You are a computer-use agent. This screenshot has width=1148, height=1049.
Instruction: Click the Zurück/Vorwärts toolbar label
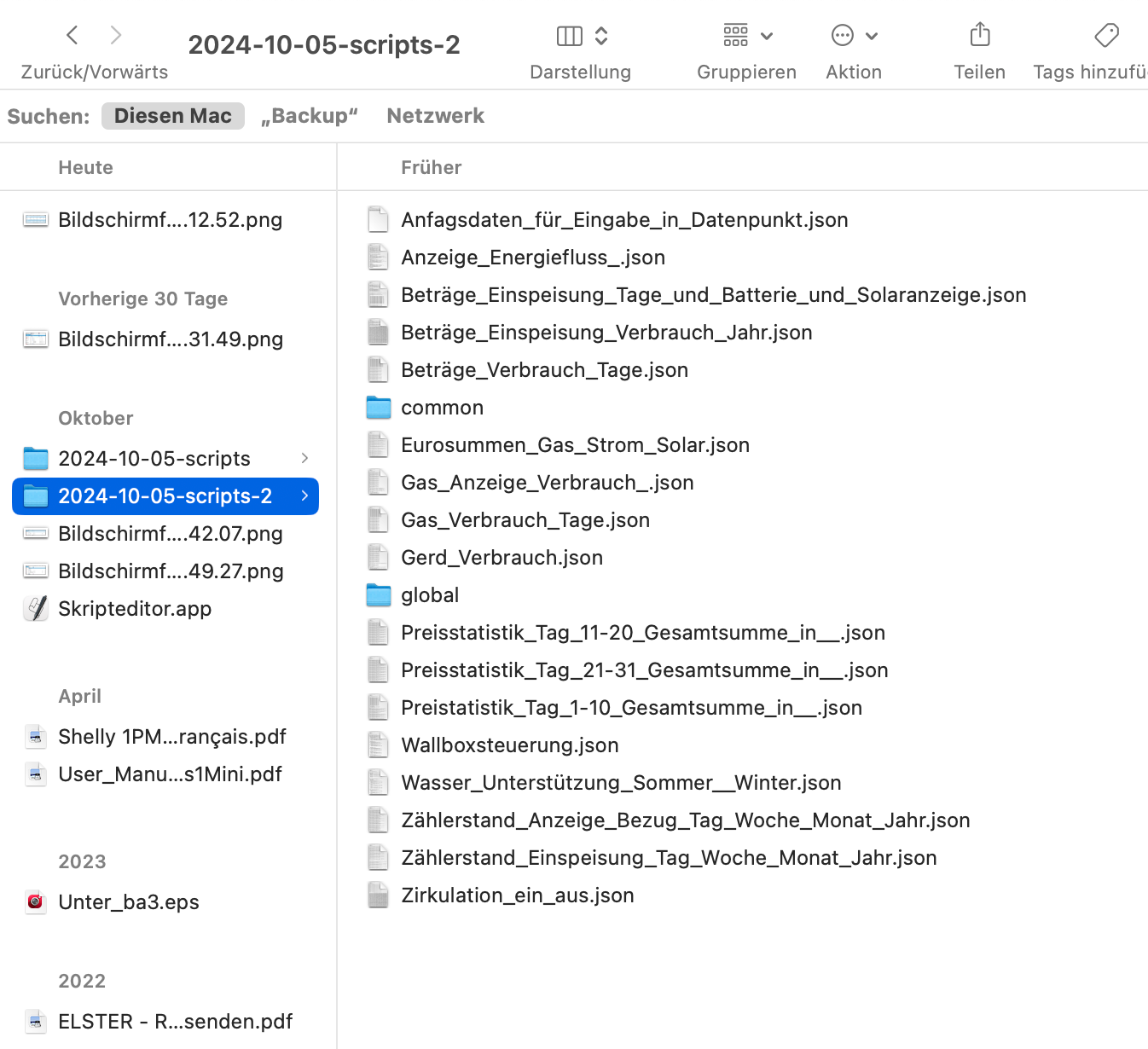(x=95, y=72)
